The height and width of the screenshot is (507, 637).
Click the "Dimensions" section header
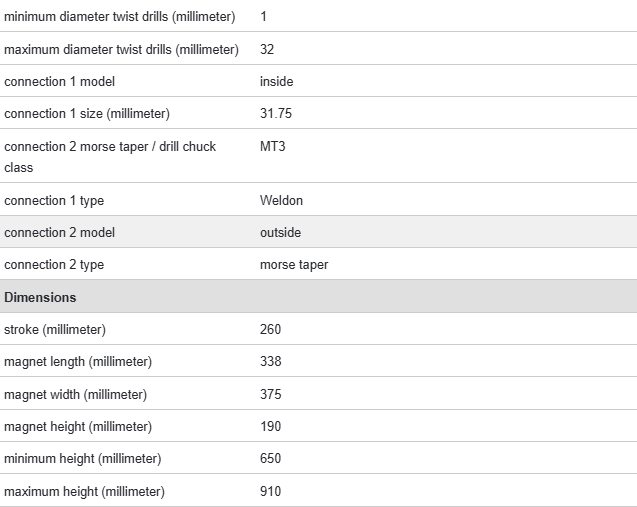coord(40,297)
